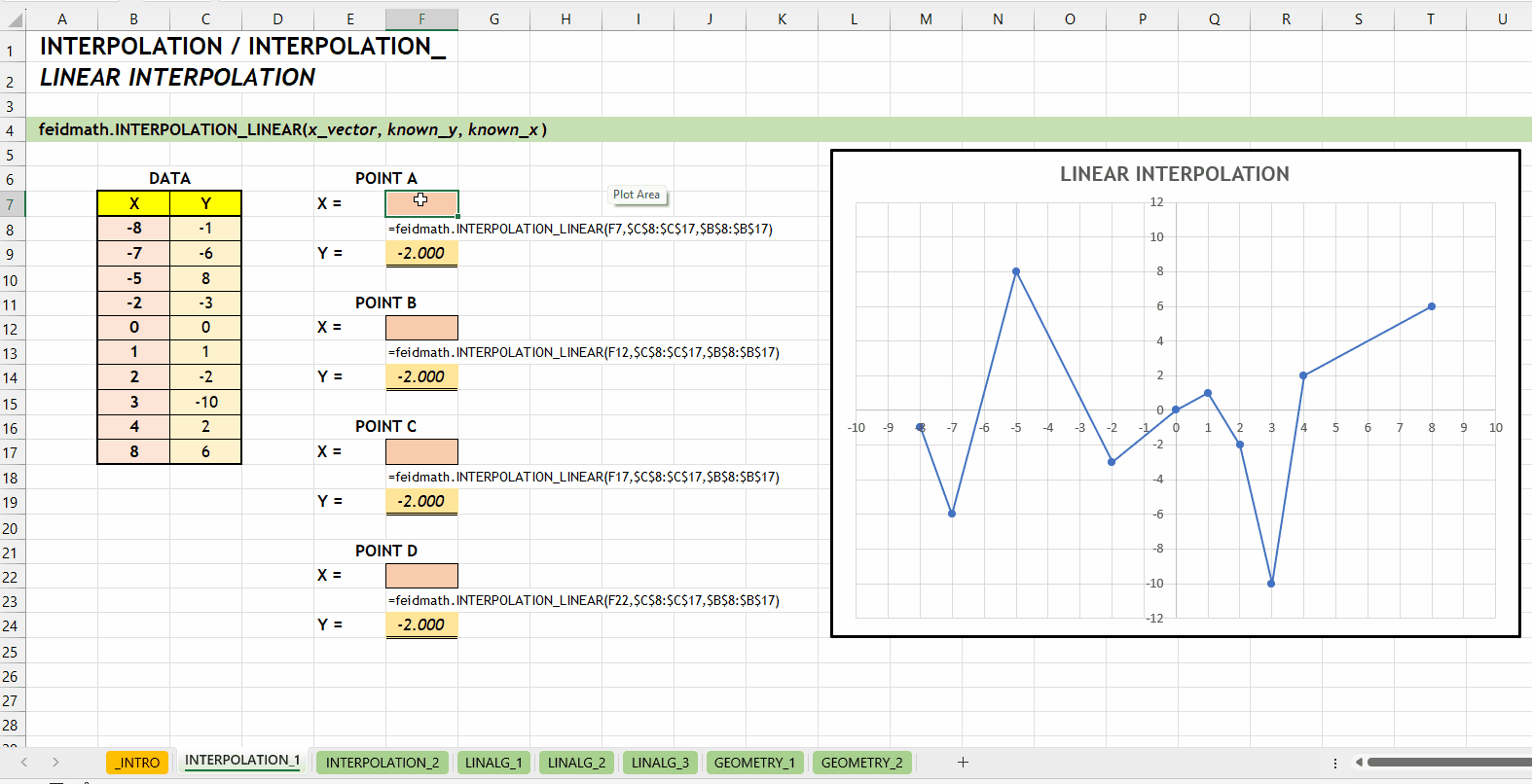The height and width of the screenshot is (784, 1532).
Task: Click horizontal scrollbar left arrow
Action: [x=1359, y=763]
